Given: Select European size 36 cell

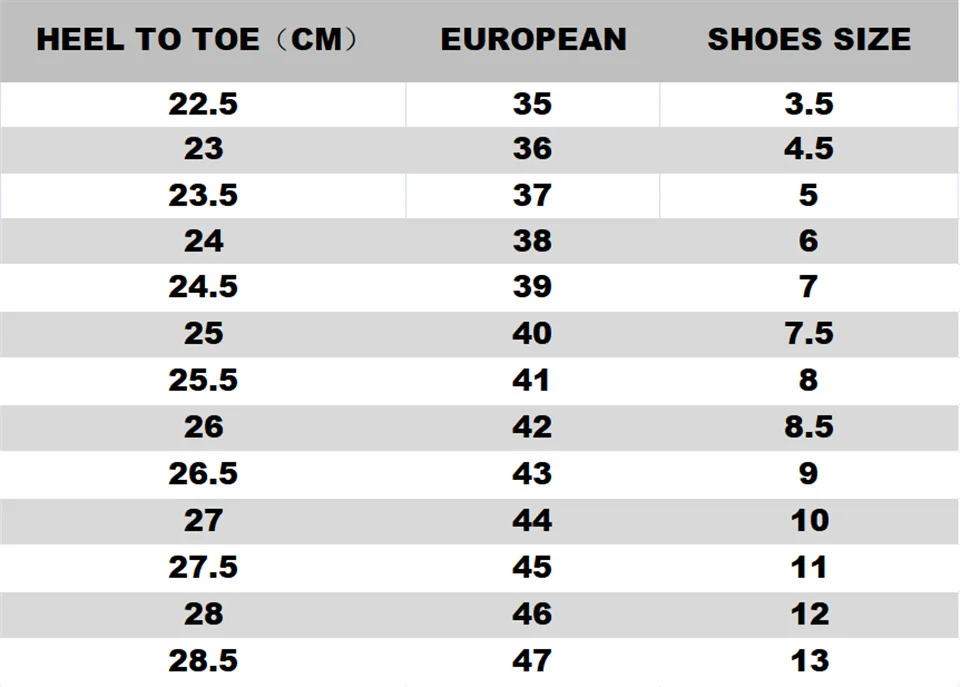Looking at the screenshot, I should click(532, 149).
